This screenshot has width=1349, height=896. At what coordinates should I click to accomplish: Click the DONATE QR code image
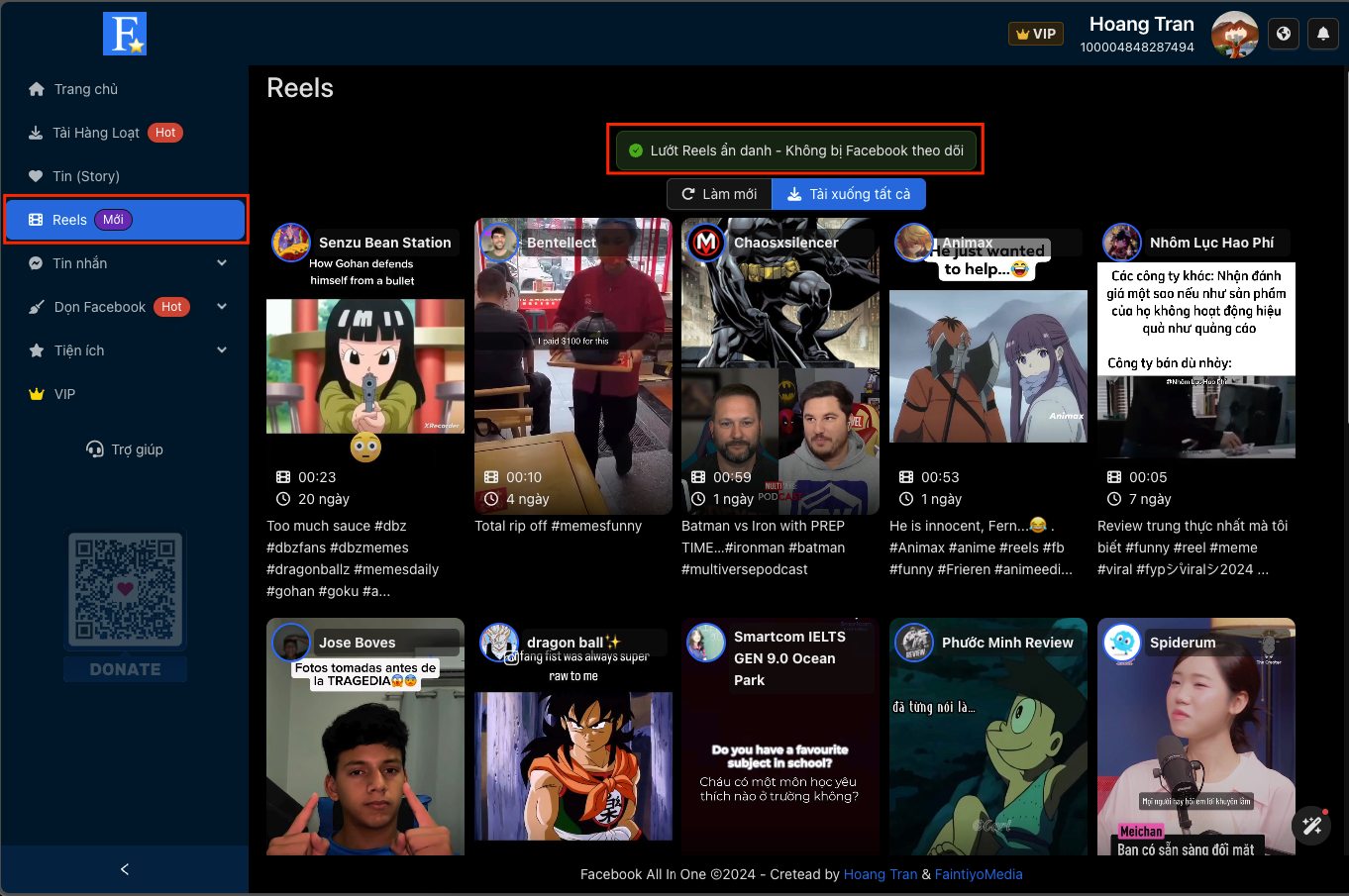coord(125,590)
